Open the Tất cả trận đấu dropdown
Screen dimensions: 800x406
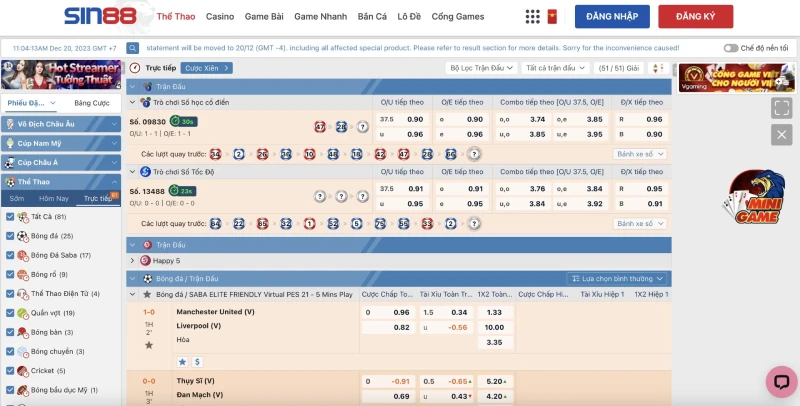click(x=555, y=68)
